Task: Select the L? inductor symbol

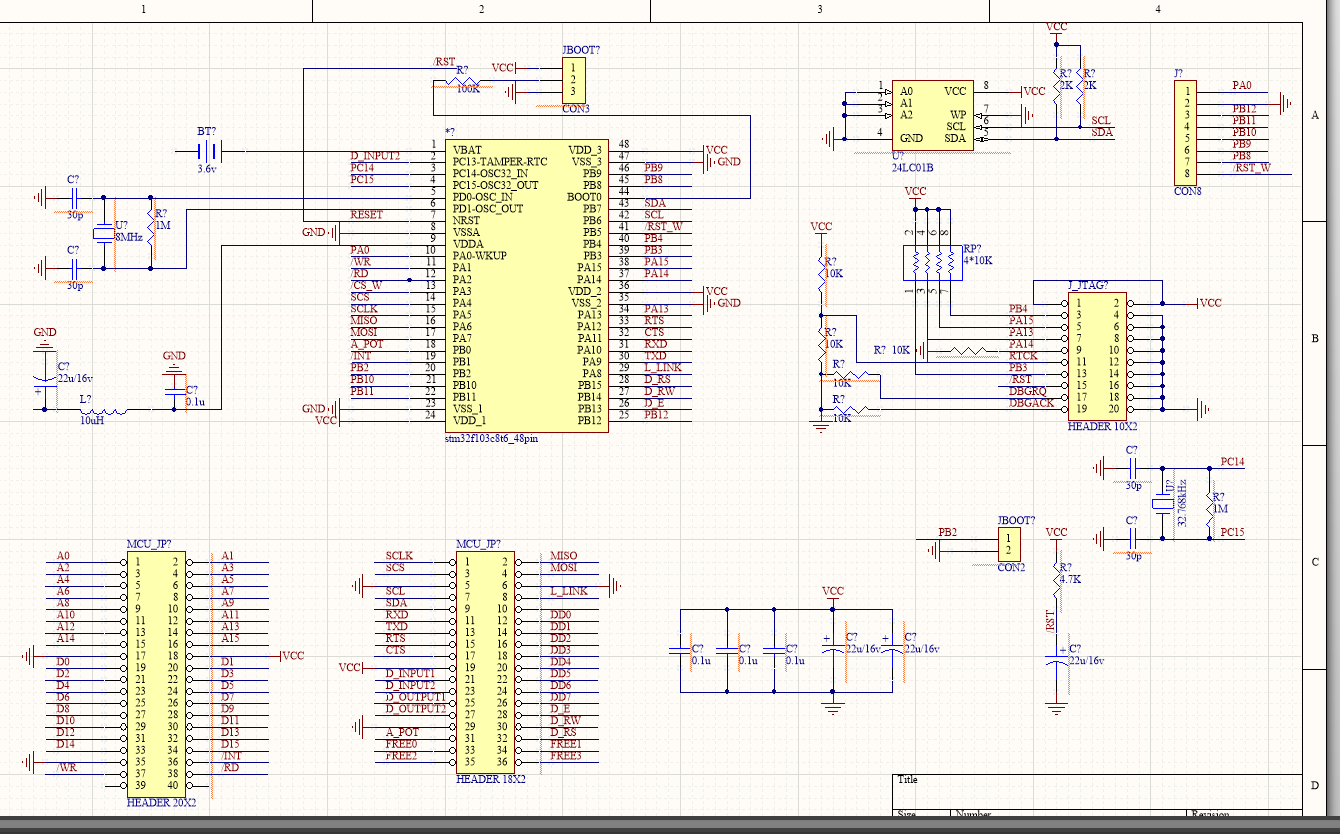Action: coord(103,410)
